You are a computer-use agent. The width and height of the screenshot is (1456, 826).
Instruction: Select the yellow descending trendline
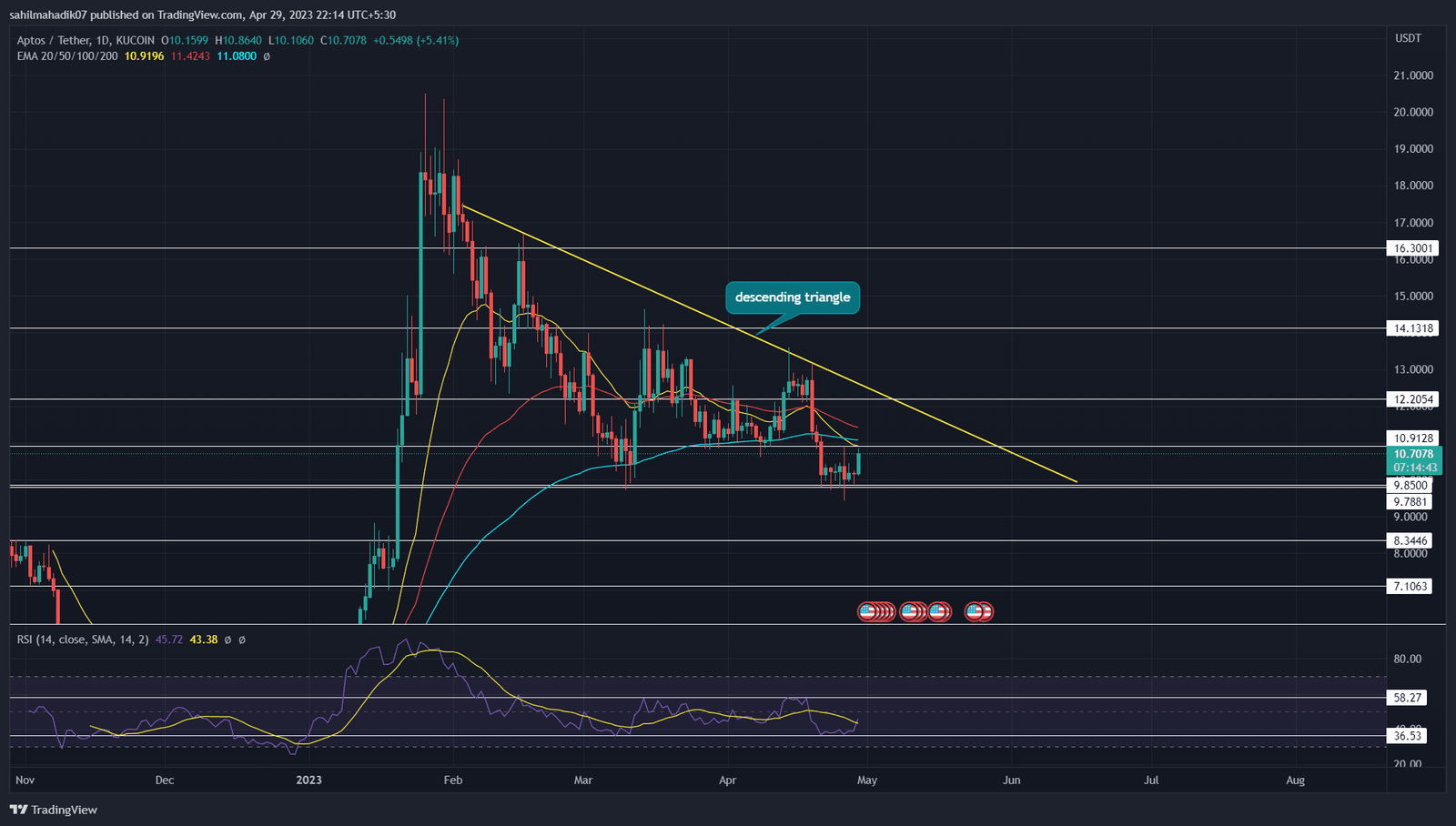pos(769,344)
